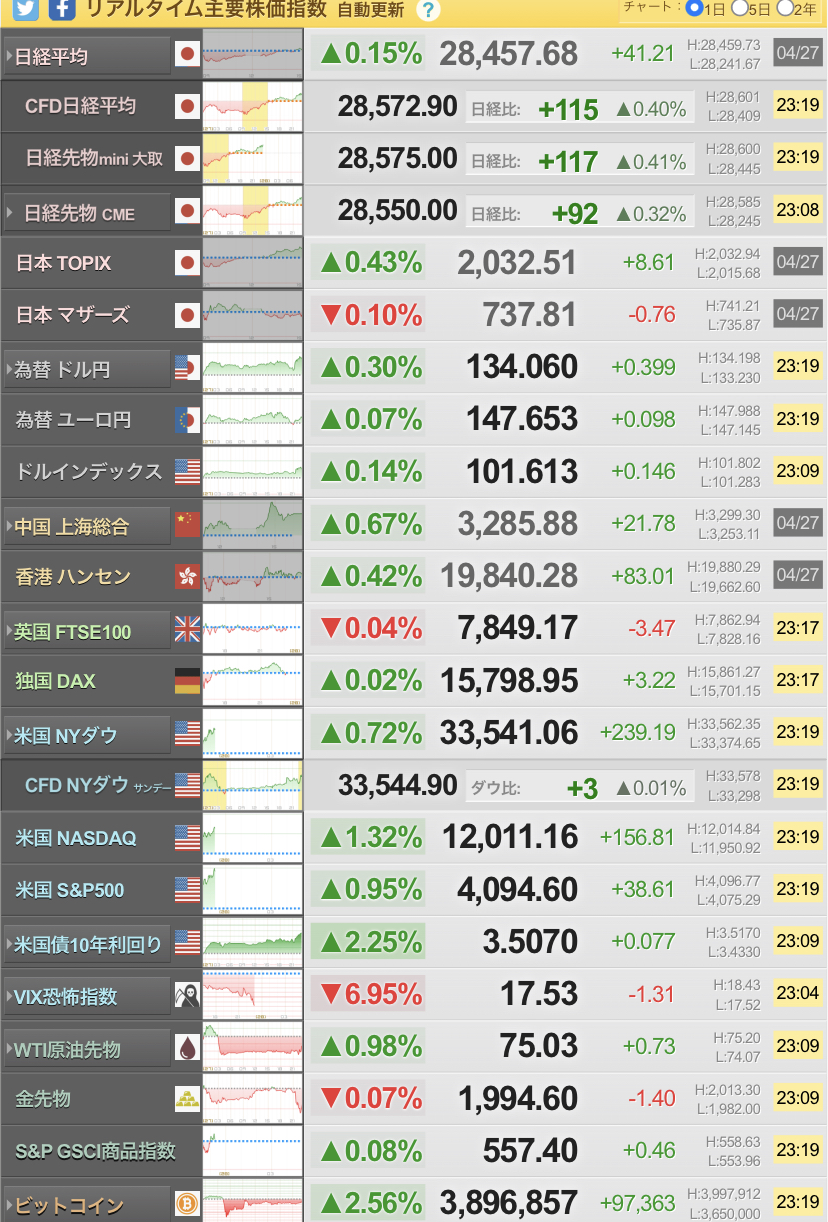Click the German flag beside 独国 DAX
This screenshot has height=1222, width=828.
pos(187,681)
